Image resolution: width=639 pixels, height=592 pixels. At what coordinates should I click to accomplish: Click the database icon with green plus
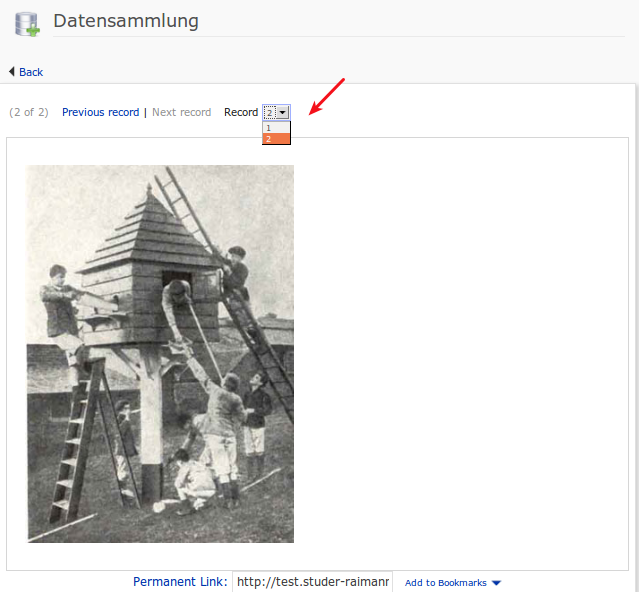pyautogui.click(x=27, y=24)
